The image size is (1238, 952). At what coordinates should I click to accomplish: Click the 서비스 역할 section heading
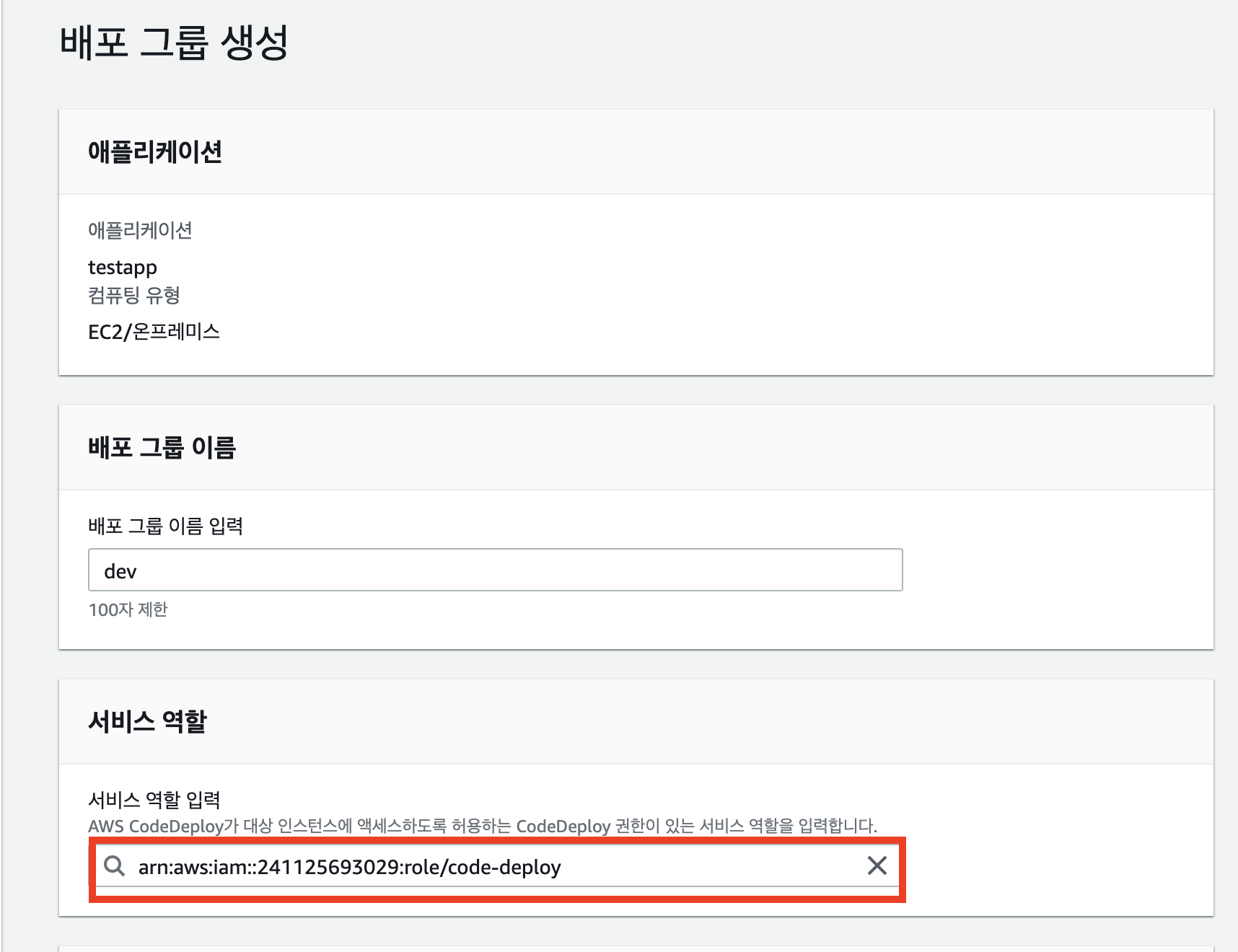(x=147, y=721)
